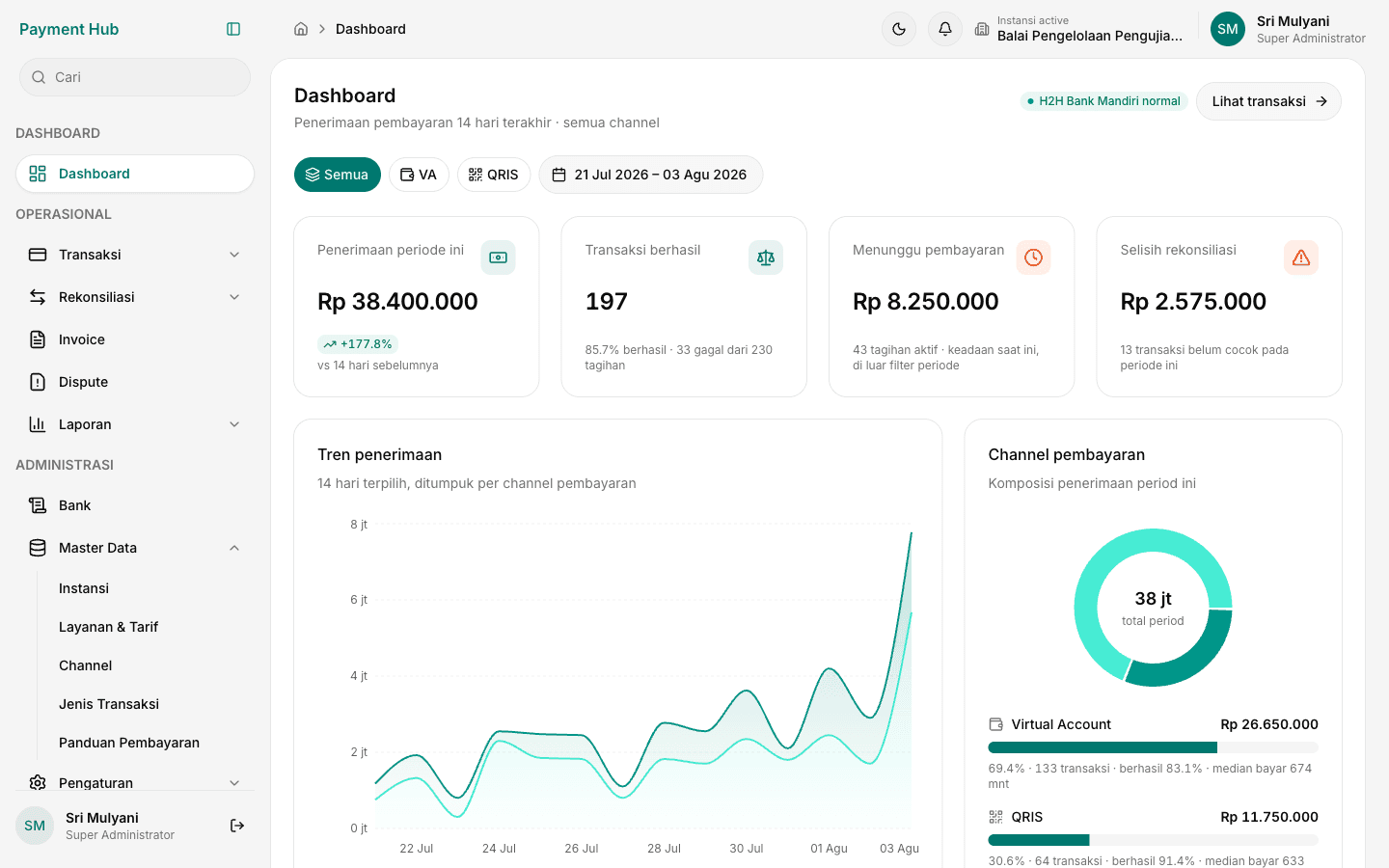Click the Lihat transaksi button

tap(1268, 101)
